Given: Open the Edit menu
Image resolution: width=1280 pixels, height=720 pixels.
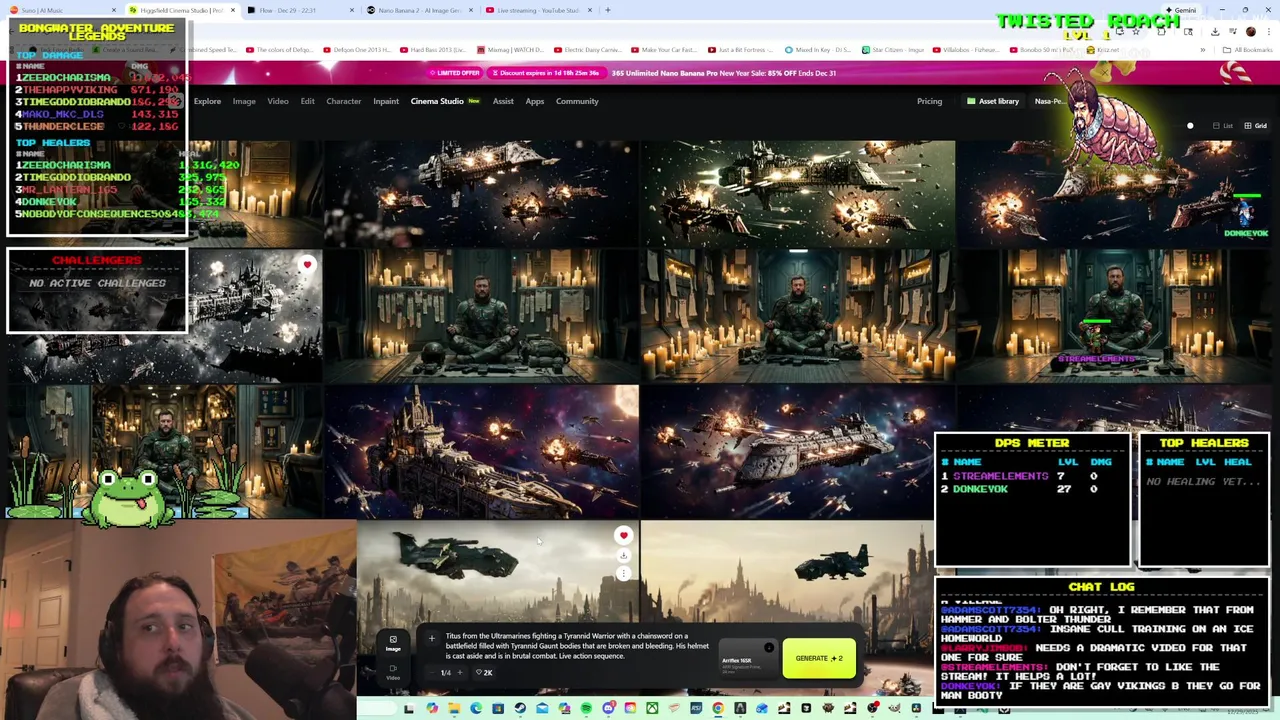Looking at the screenshot, I should point(307,101).
